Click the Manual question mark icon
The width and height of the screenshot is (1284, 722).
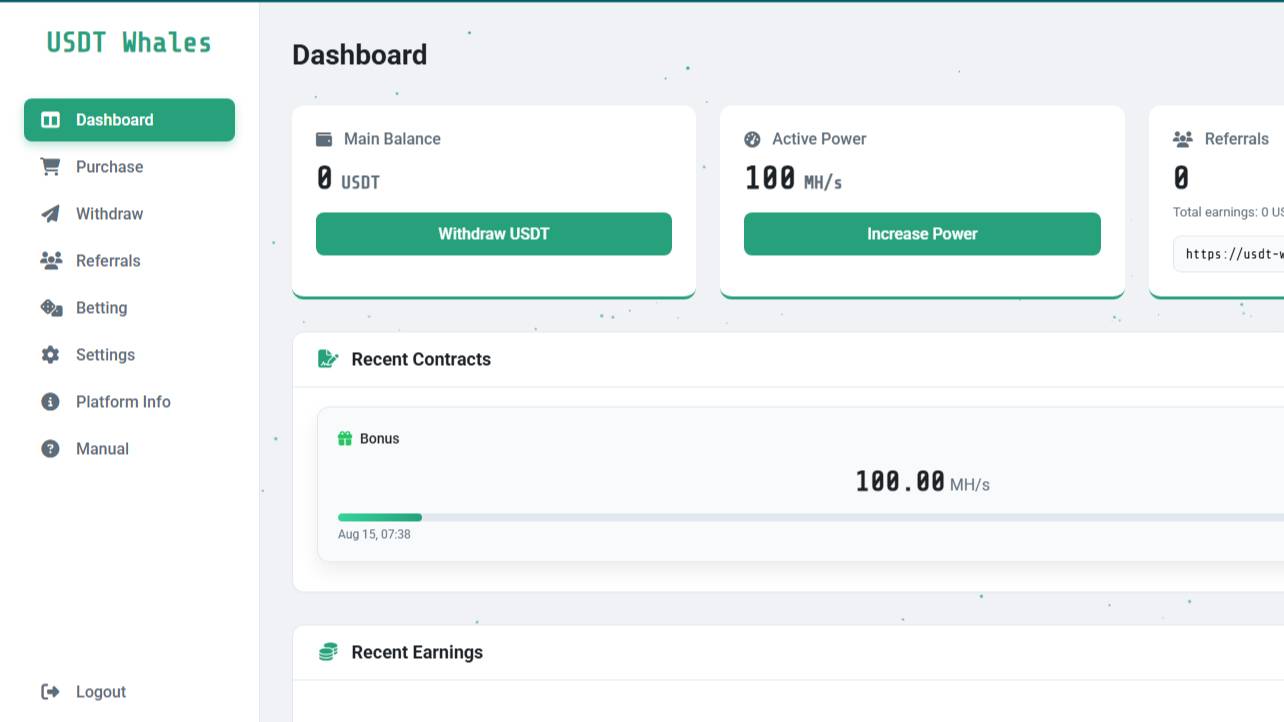click(x=50, y=449)
